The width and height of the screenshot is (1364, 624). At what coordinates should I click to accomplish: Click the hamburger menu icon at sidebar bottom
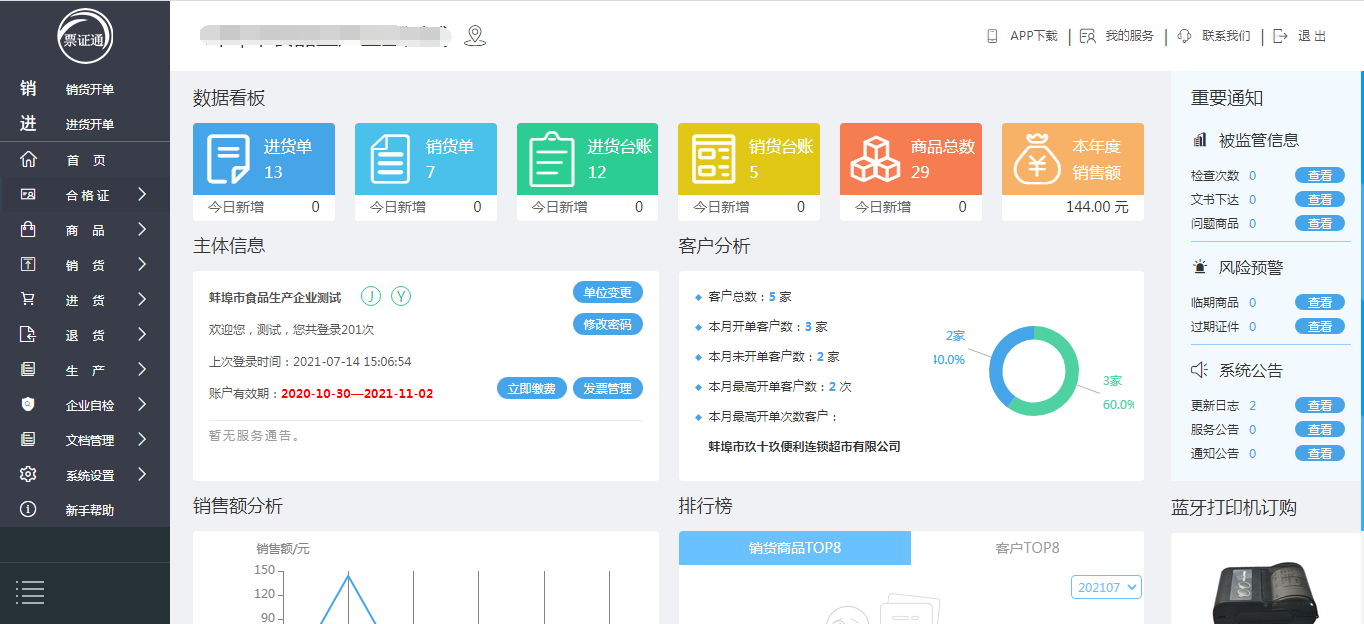point(30,592)
